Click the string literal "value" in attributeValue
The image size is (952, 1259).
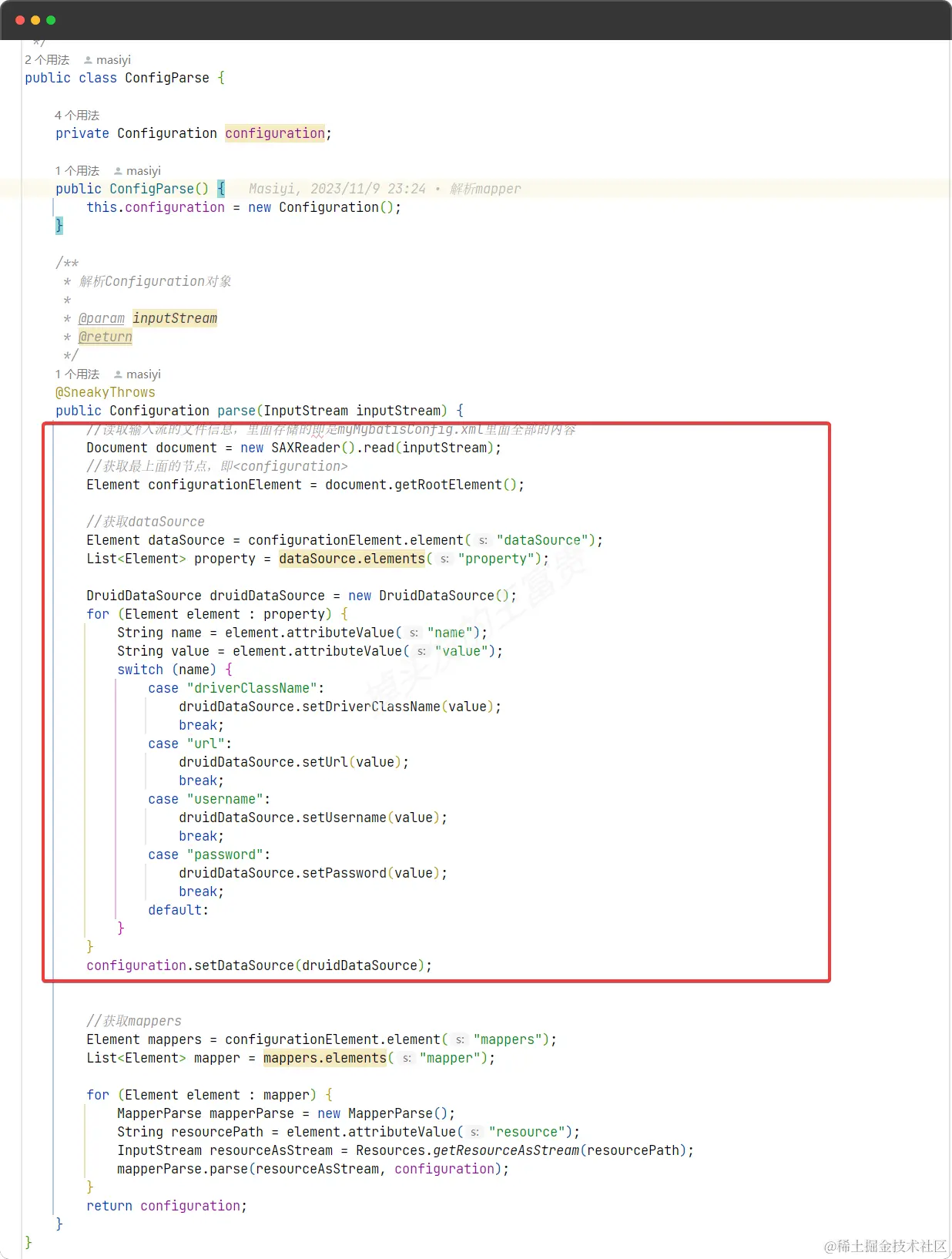(x=461, y=651)
